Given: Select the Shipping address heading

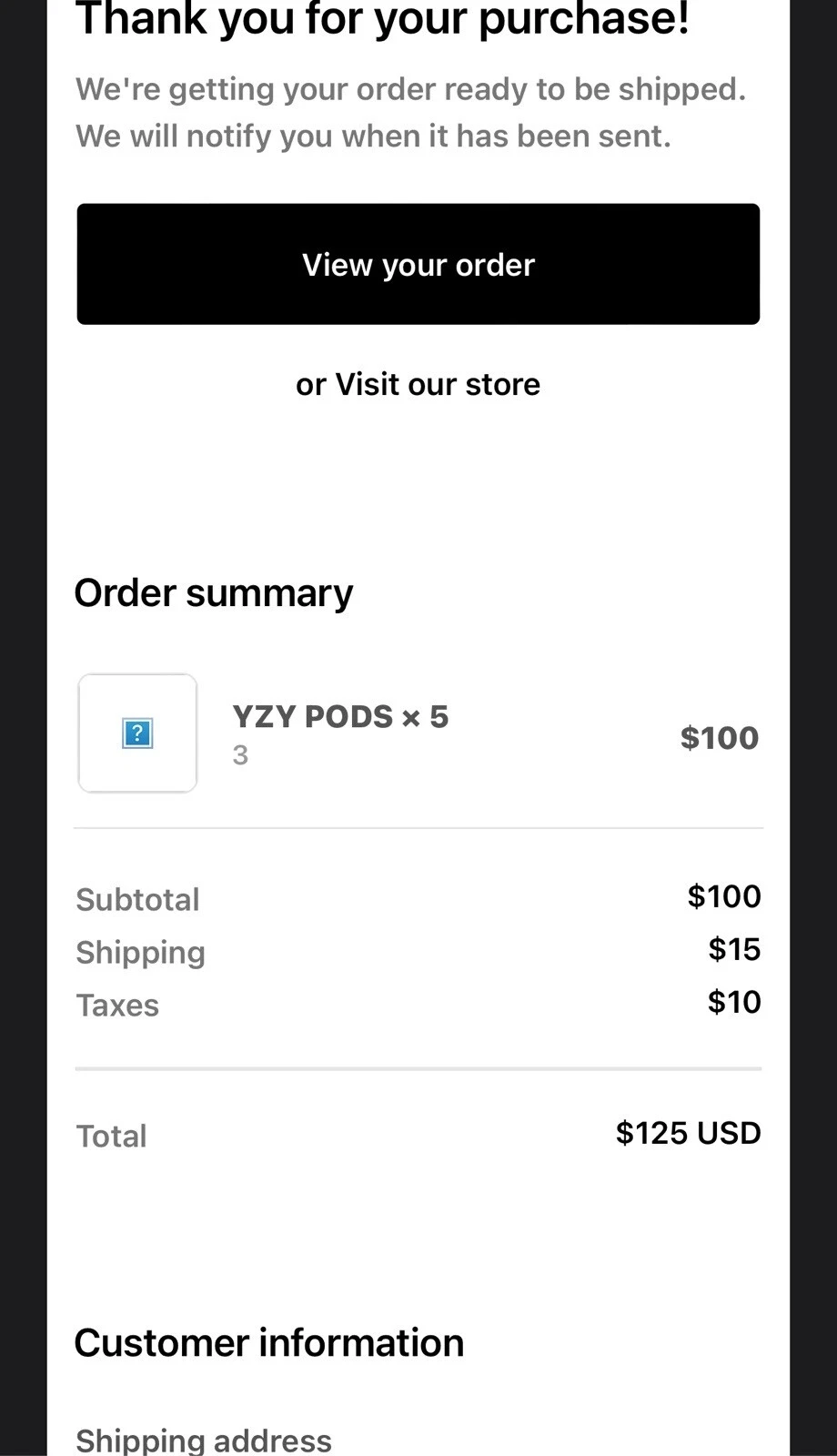Looking at the screenshot, I should [x=204, y=1438].
